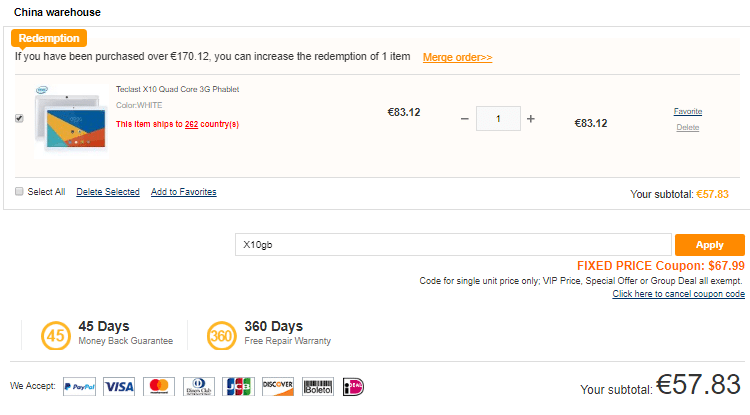Click the Discover card logo
This screenshot has width=750, height=415.
point(277,386)
